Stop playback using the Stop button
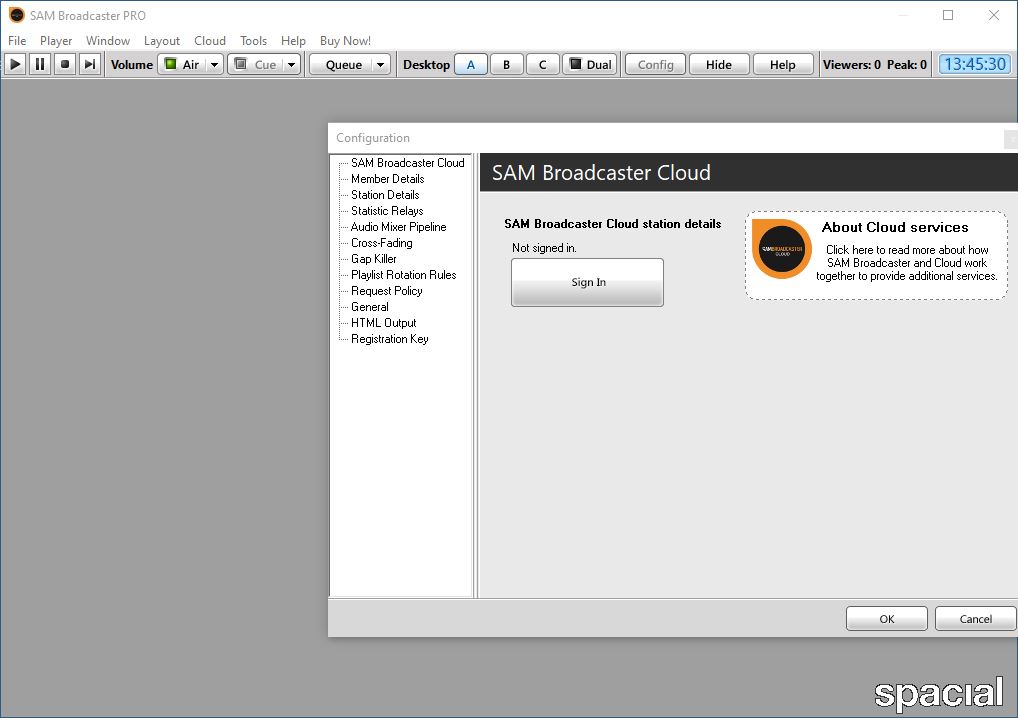The image size is (1018, 718). pyautogui.click(x=65, y=64)
